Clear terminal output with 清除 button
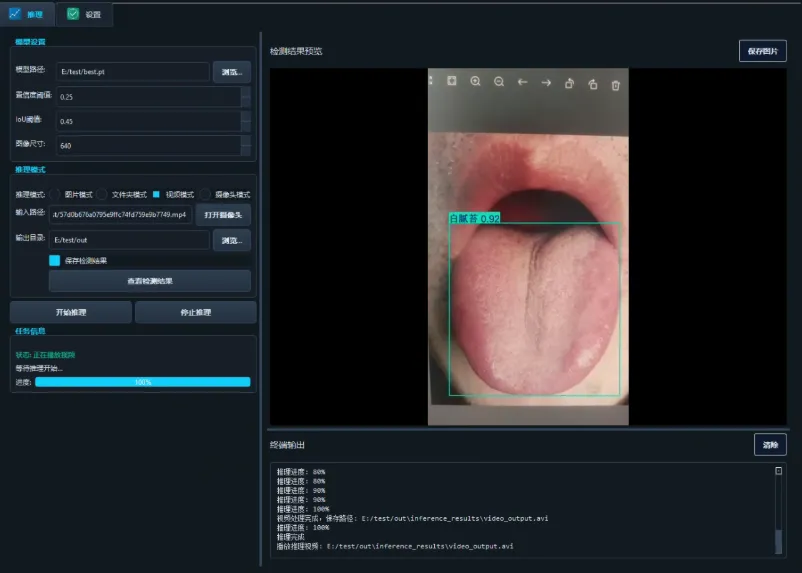Image resolution: width=802 pixels, height=573 pixels. pos(770,445)
